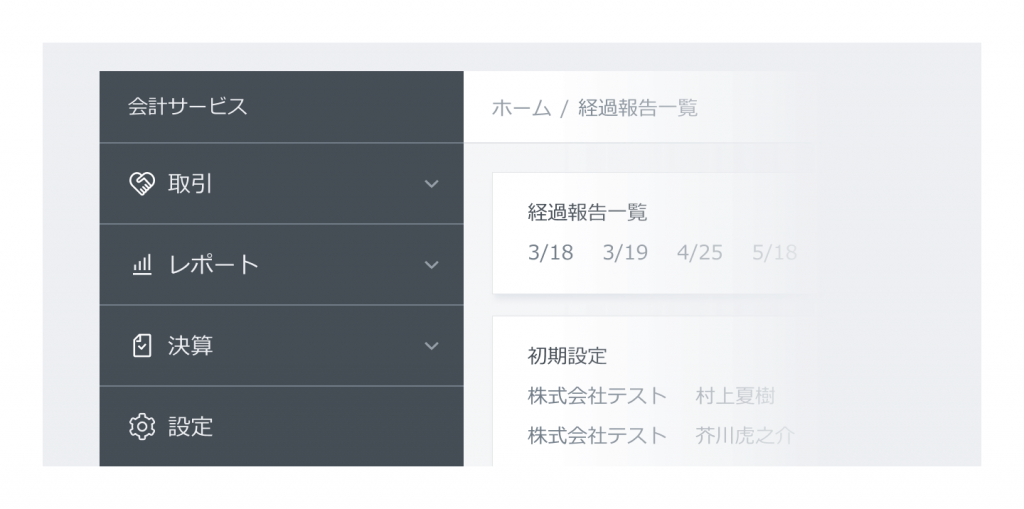Open the 村上夏樹 entry under 初期設定

tap(735, 396)
